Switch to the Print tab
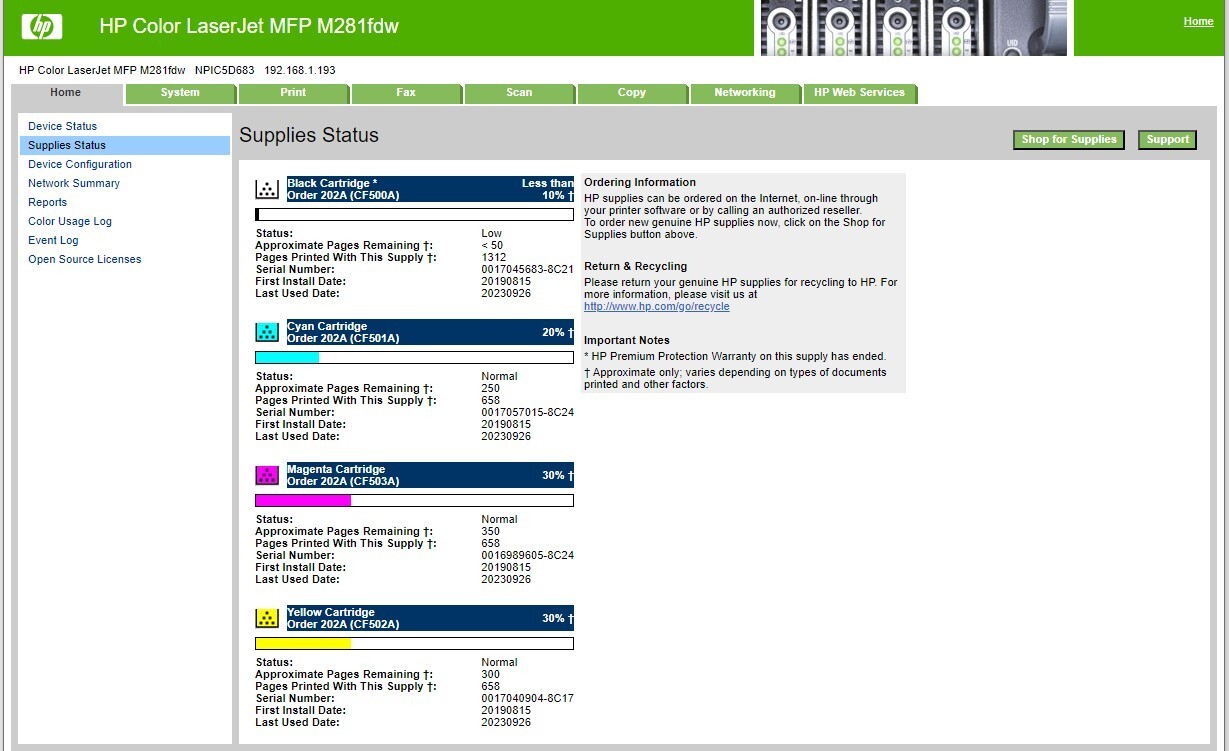Image resolution: width=1229 pixels, height=751 pixels. (x=293, y=93)
